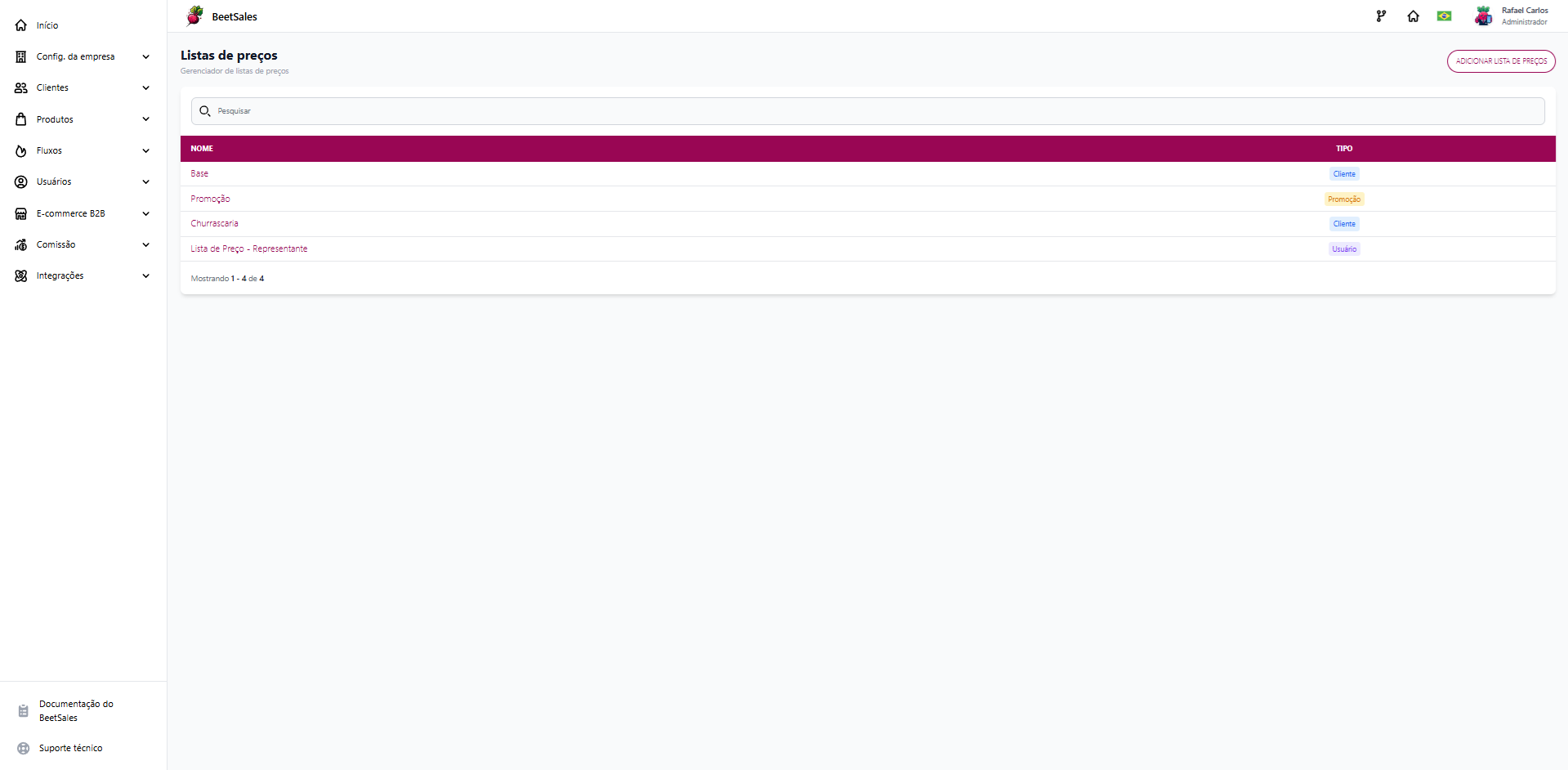This screenshot has height=770, width=1568.
Task: Open the Promoção price list link
Action: click(210, 199)
